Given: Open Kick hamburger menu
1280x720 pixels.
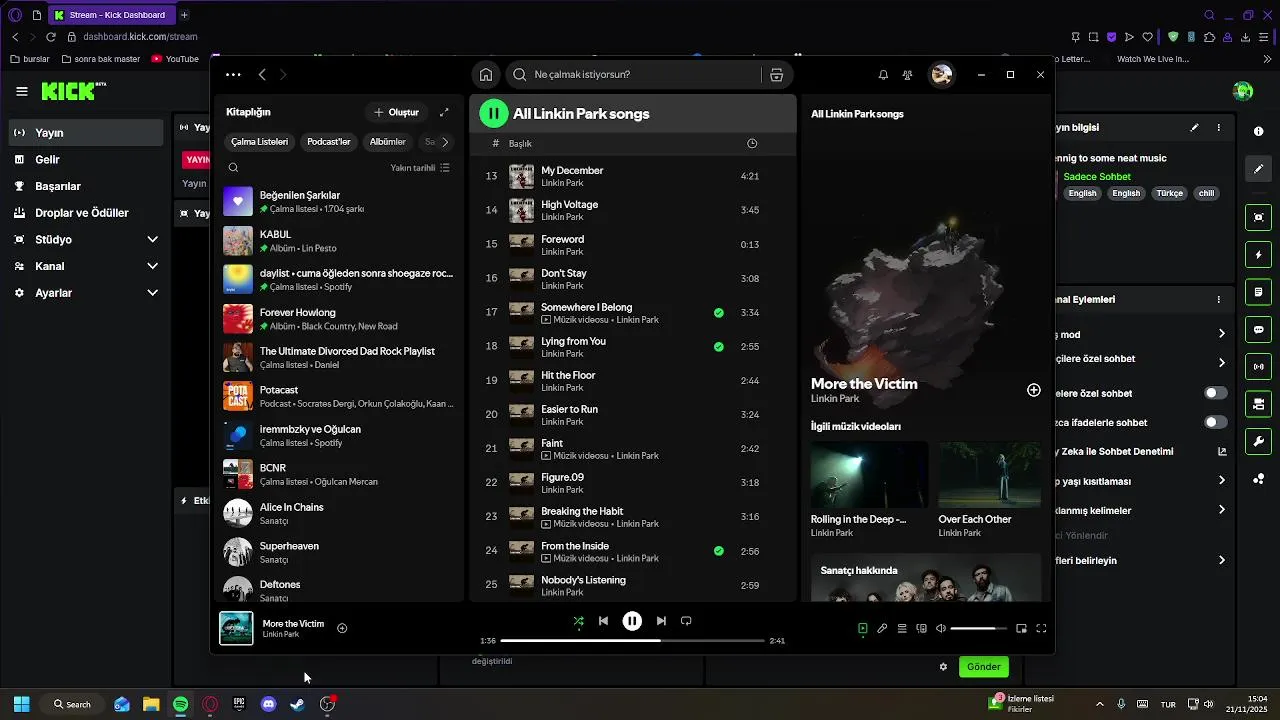Looking at the screenshot, I should click(x=22, y=91).
